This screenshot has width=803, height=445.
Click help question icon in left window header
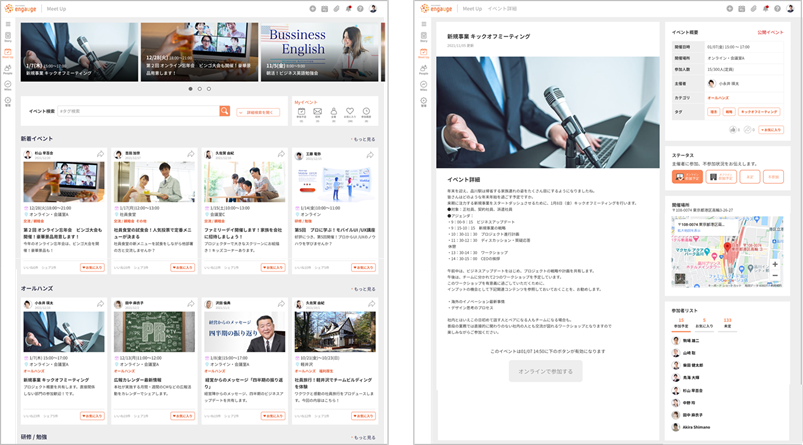(x=361, y=9)
